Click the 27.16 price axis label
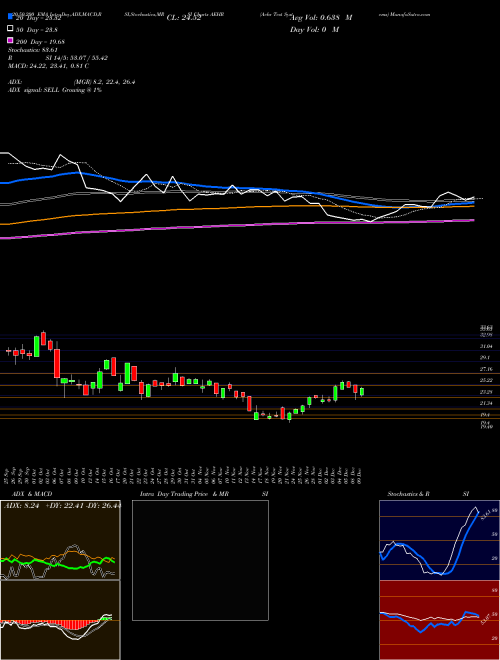The height and width of the screenshot is (660, 500). point(487,369)
